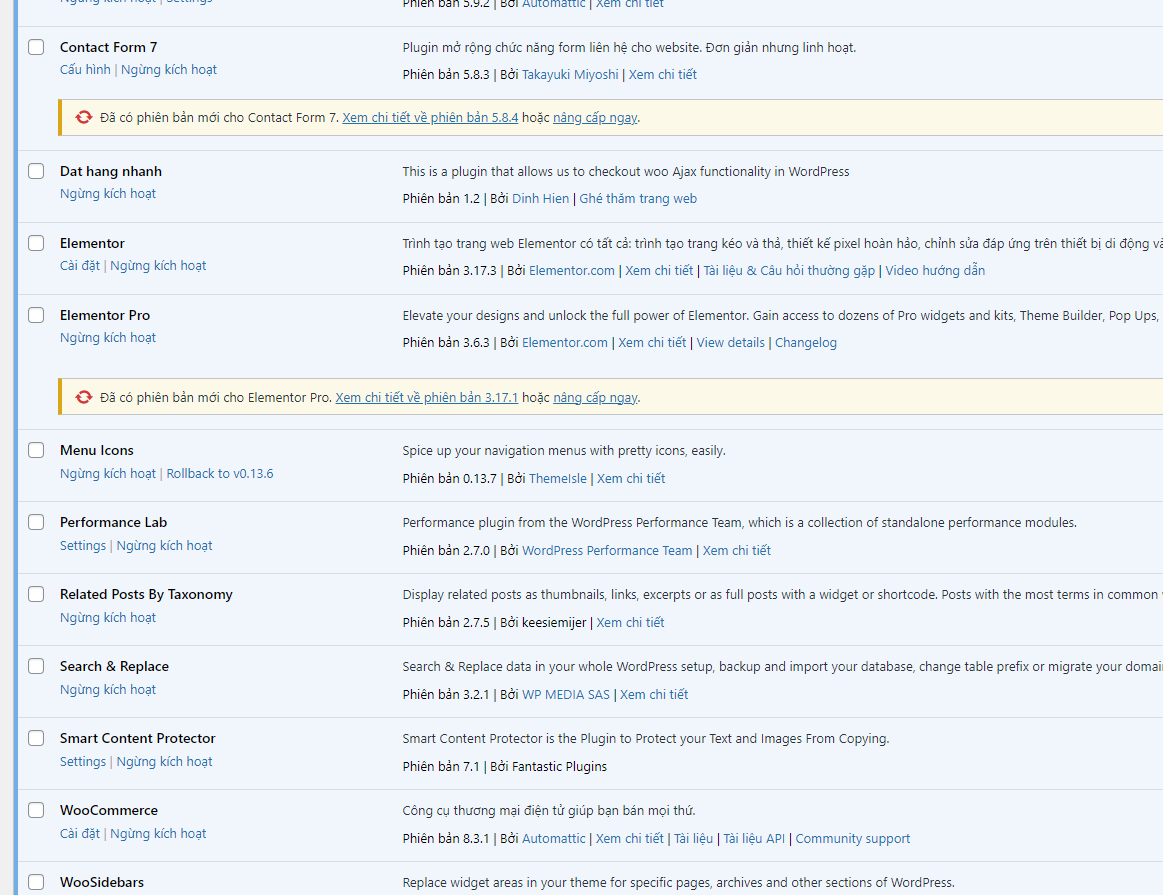1163x895 pixels.
Task: Deactivate the Search & Replace plugin
Action: pos(108,689)
